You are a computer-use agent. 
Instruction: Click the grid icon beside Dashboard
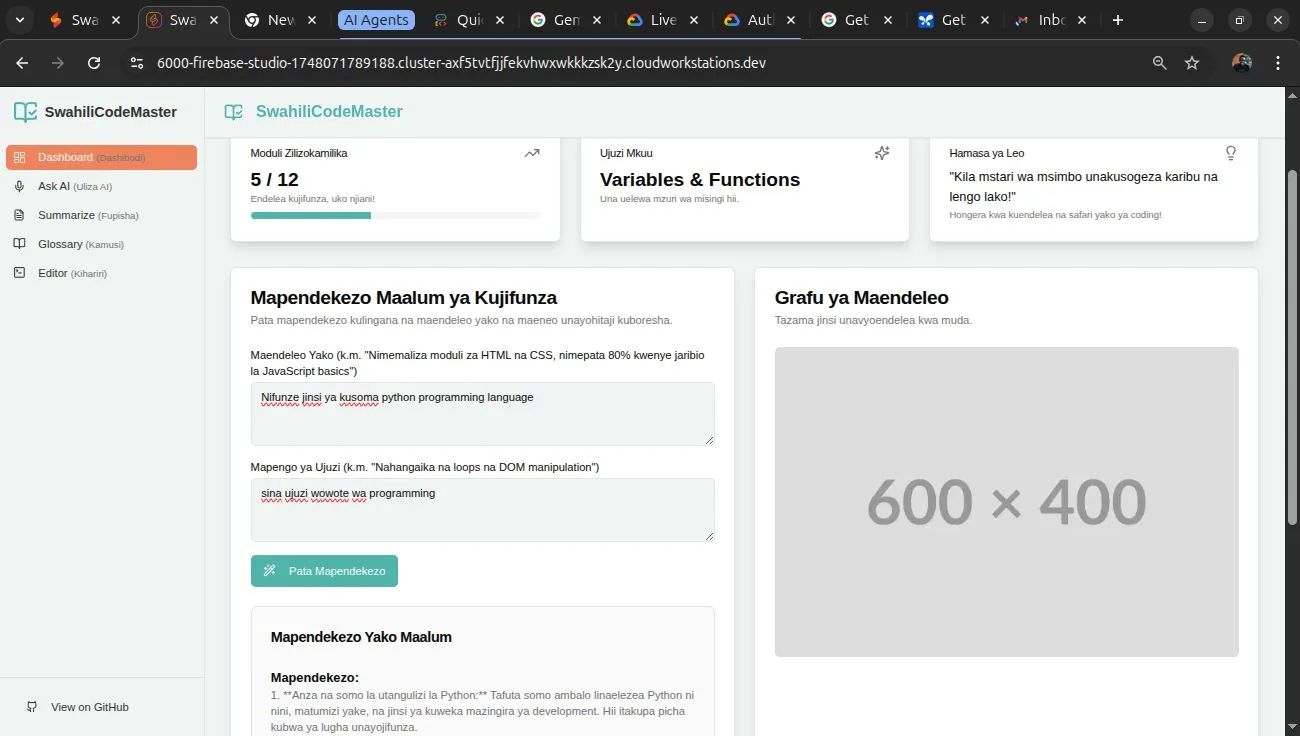(19, 157)
